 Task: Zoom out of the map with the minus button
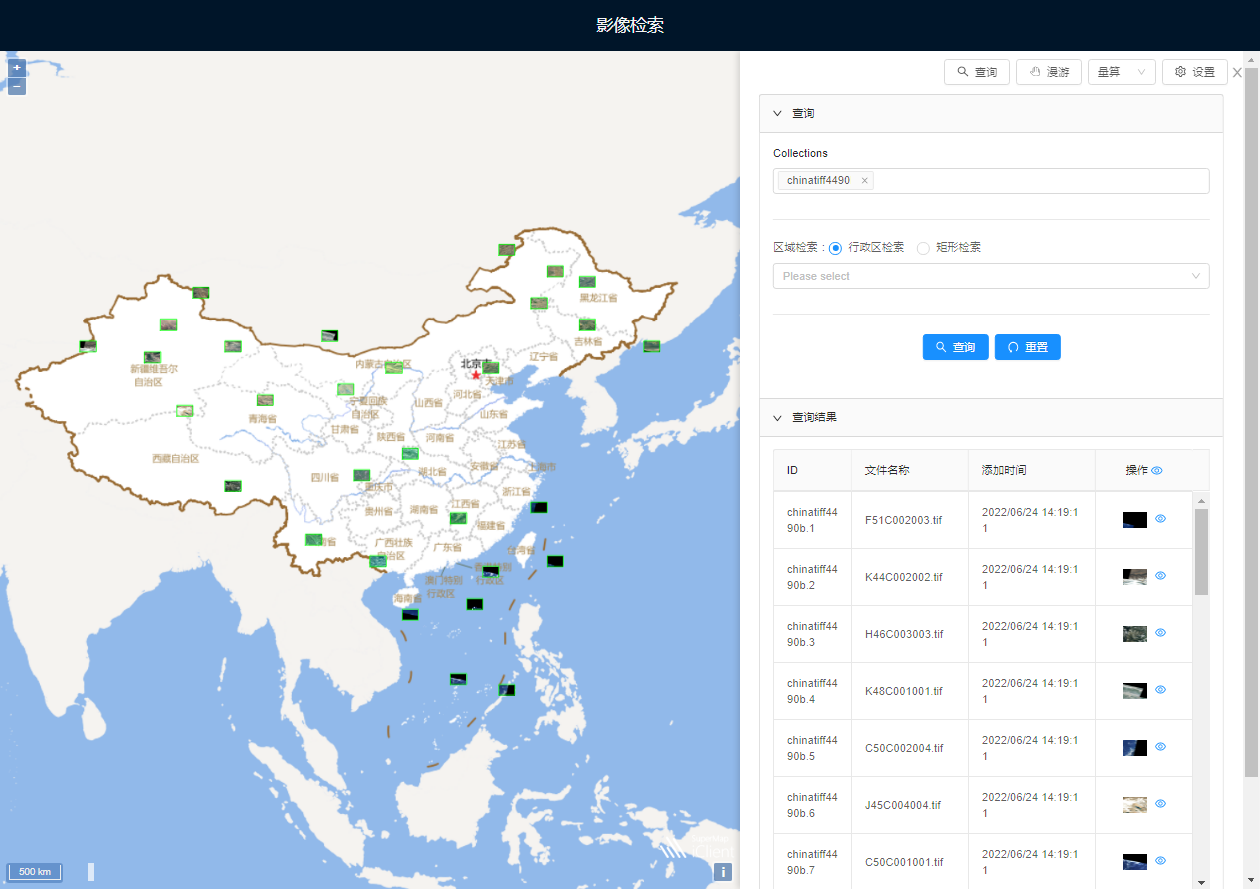[x=17, y=86]
